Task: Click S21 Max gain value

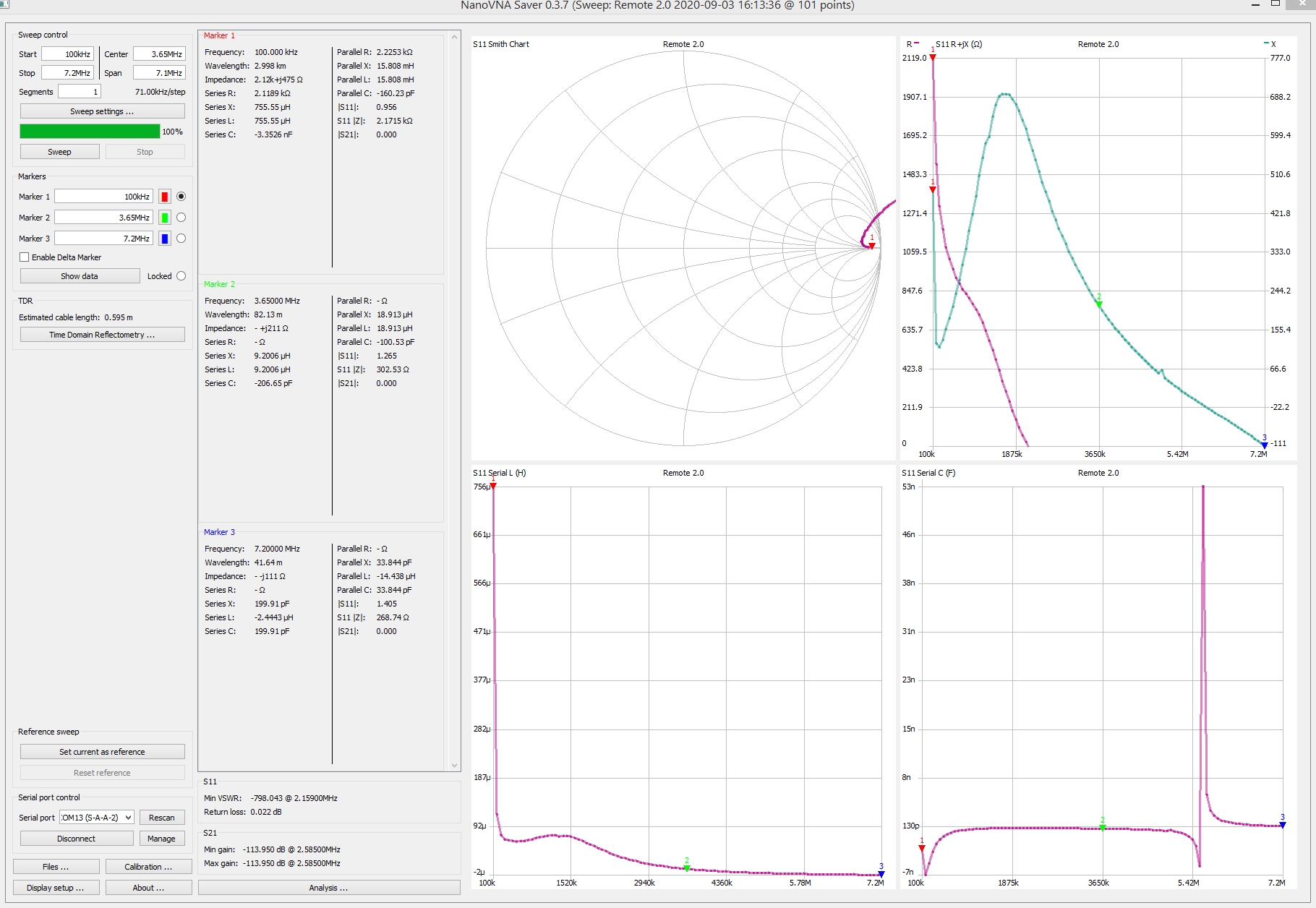Action: tap(291, 863)
